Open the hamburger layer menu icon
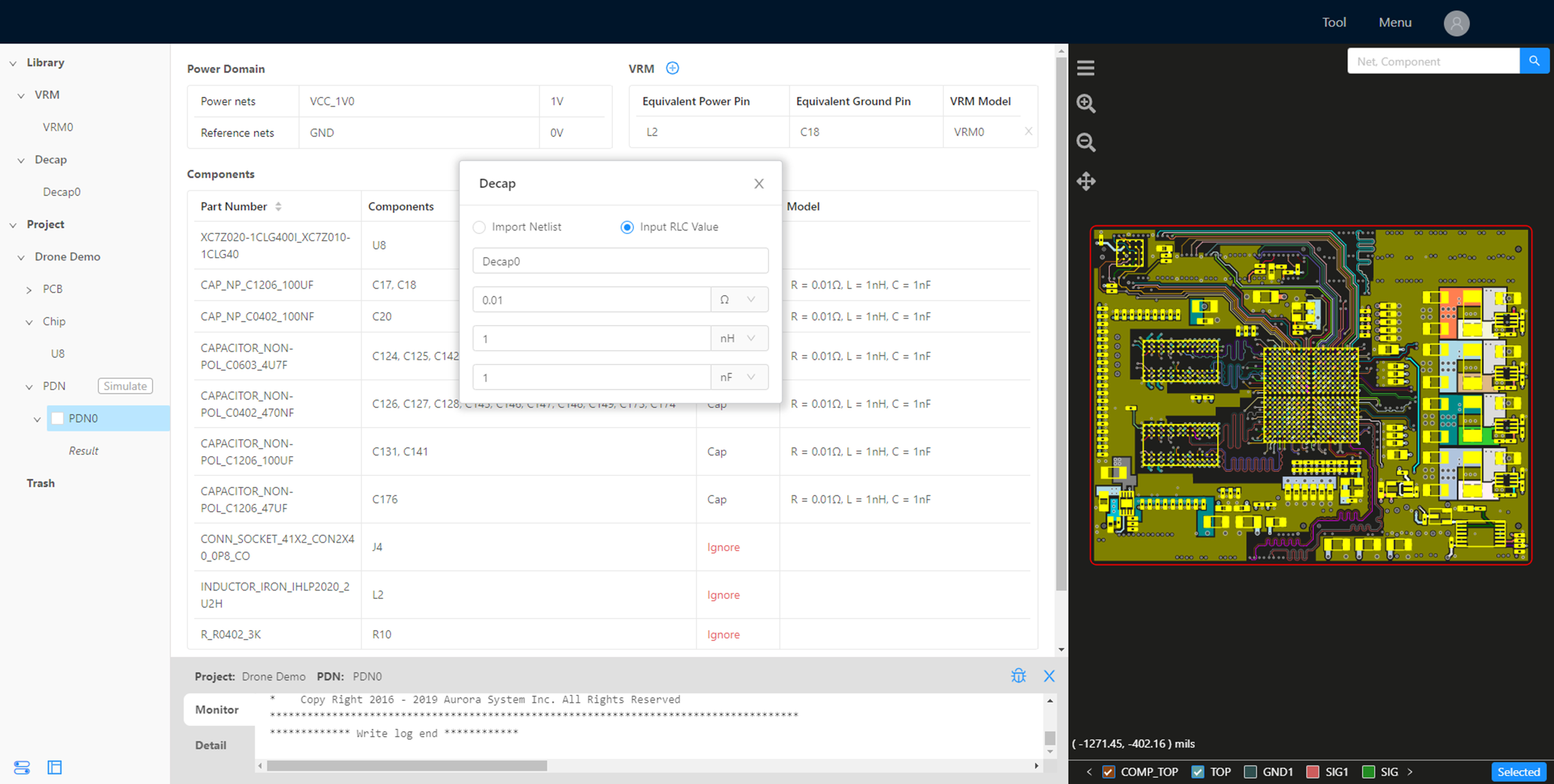Screen dimensions: 1554x784 pyautogui.click(x=1085, y=68)
